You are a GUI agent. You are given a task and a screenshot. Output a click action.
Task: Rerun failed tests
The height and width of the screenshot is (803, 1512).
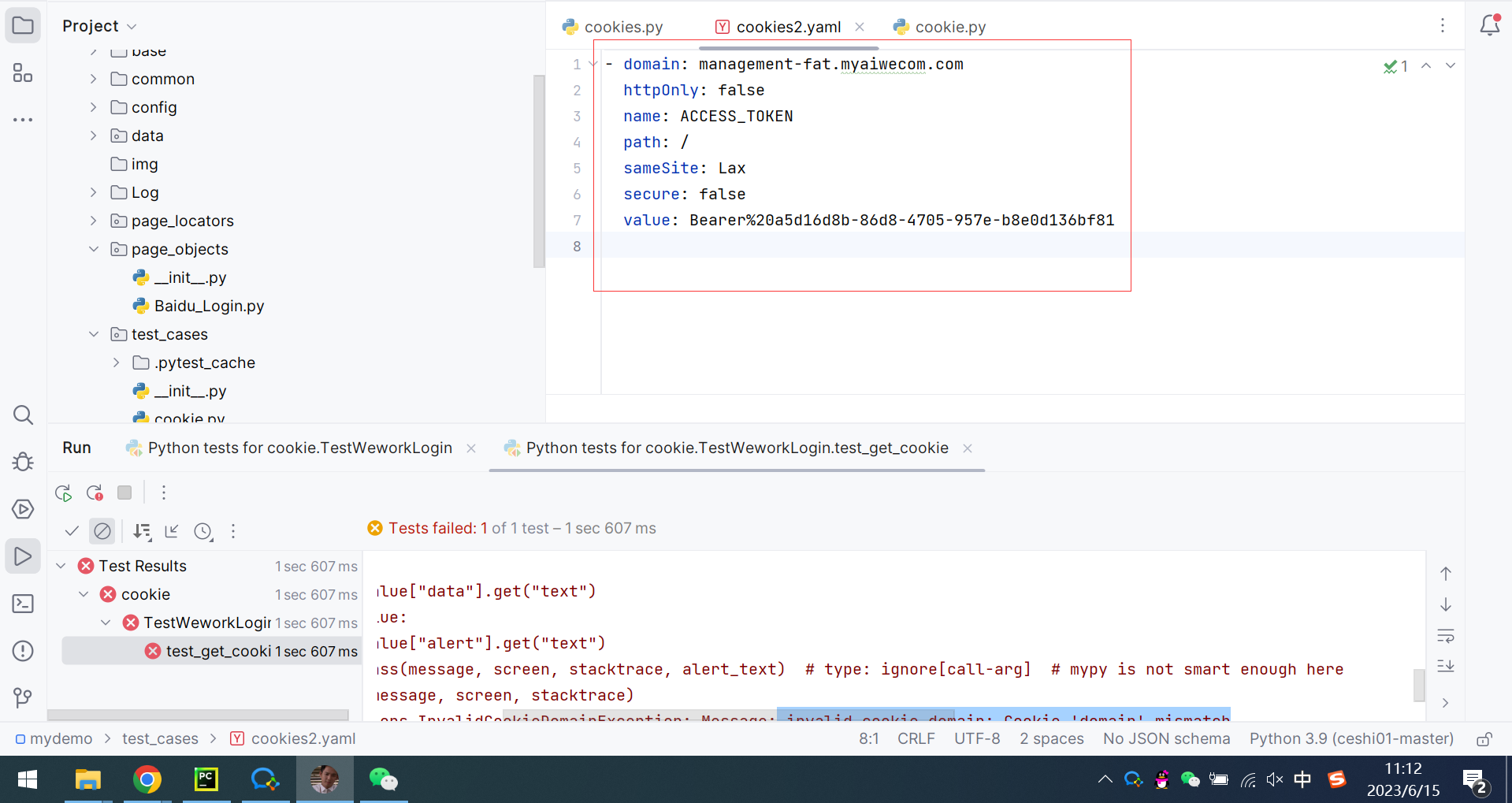[x=95, y=493]
